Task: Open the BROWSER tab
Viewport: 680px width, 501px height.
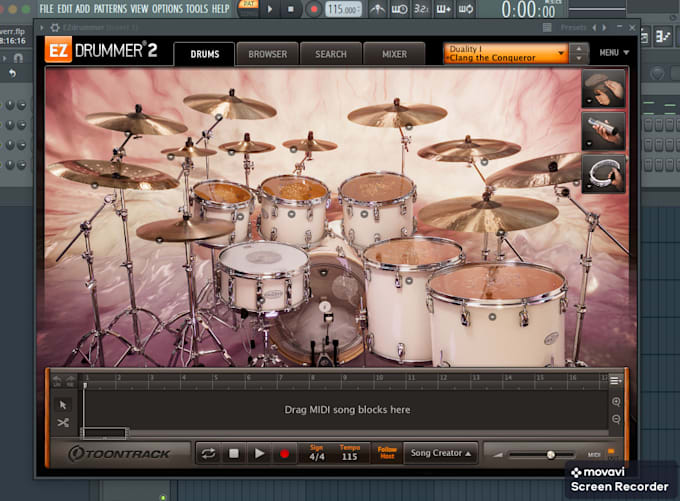Action: point(268,54)
